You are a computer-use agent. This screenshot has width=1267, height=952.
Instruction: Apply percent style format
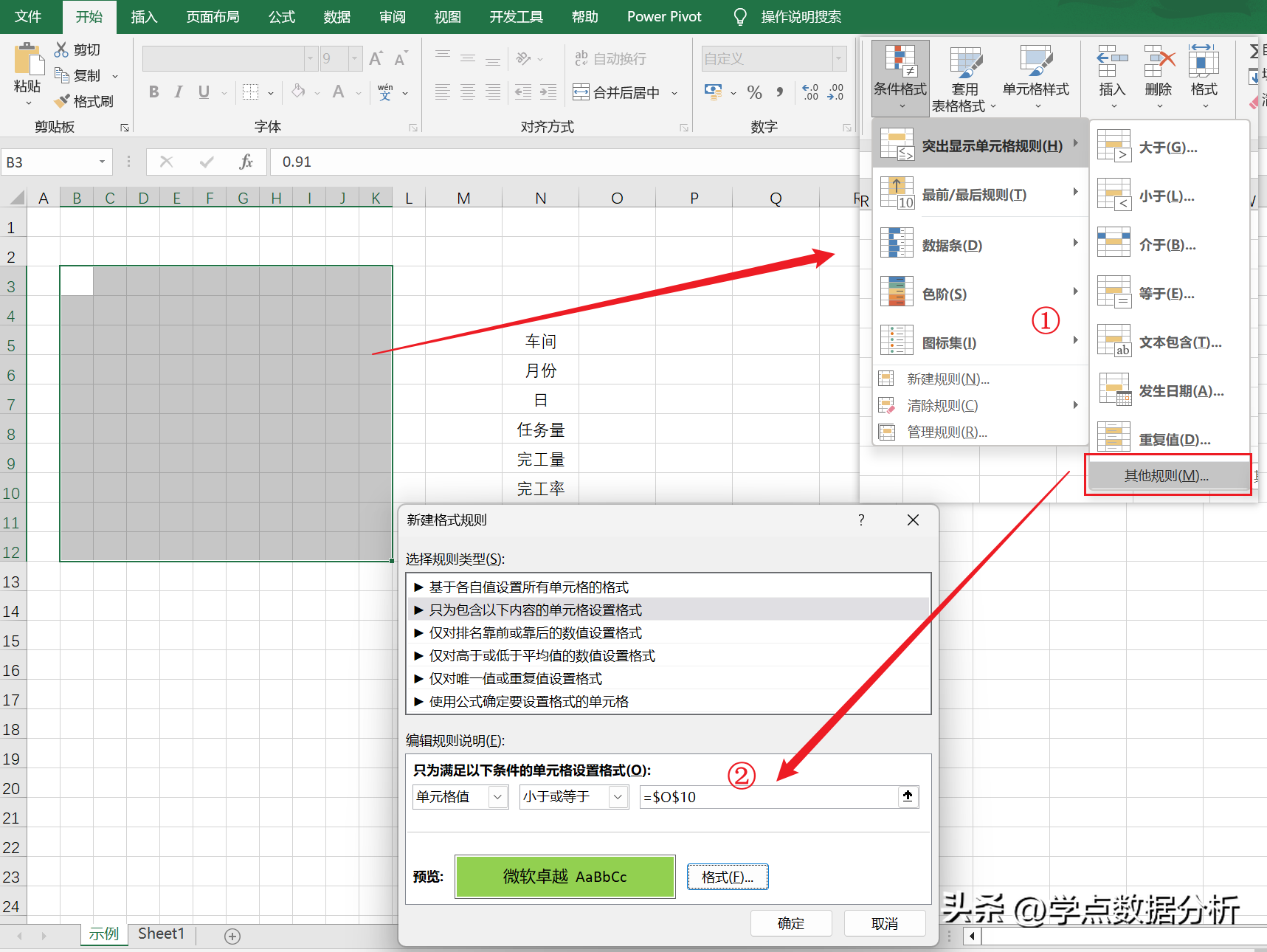754,92
